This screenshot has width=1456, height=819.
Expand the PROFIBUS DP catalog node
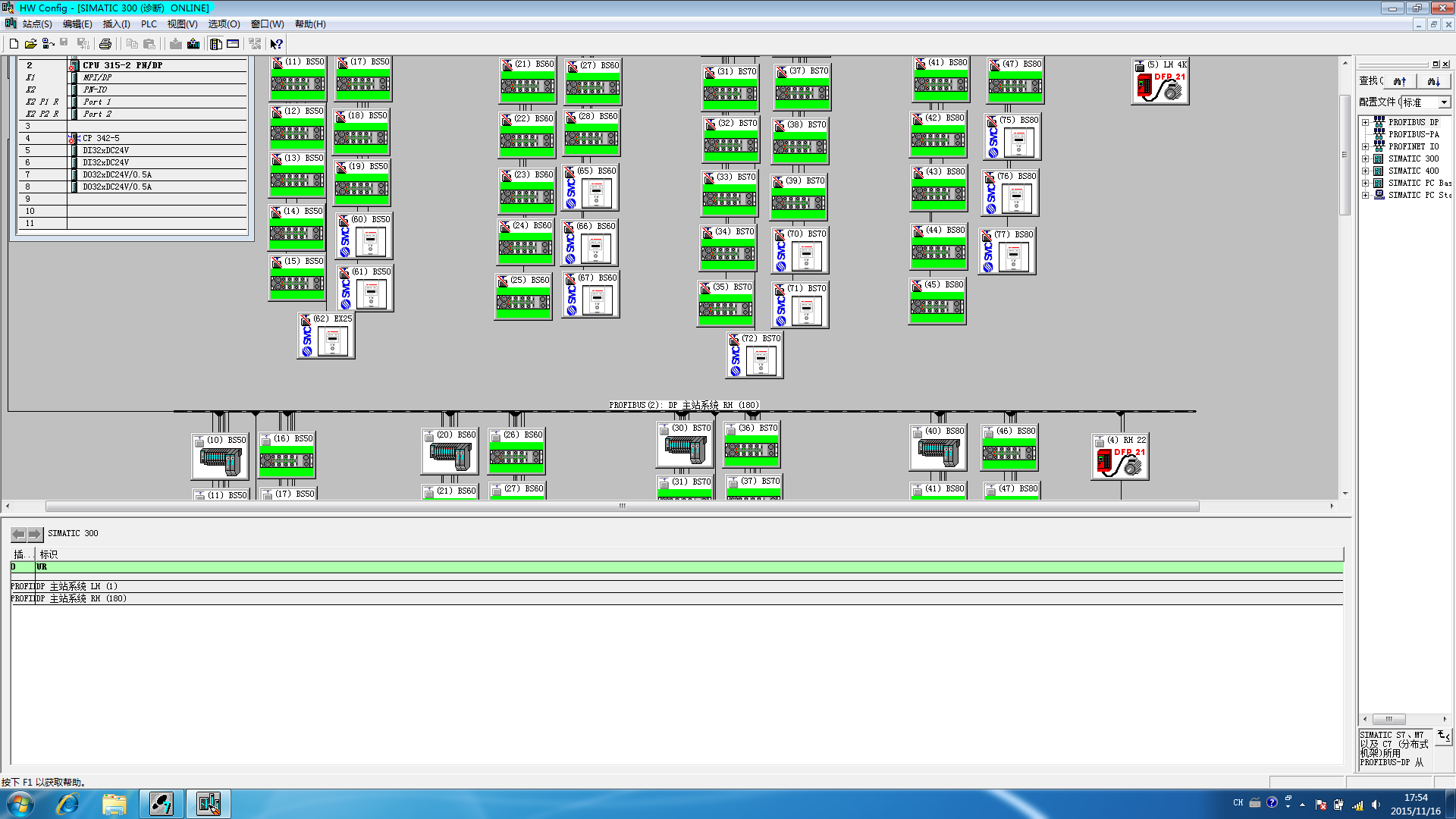[x=1365, y=122]
